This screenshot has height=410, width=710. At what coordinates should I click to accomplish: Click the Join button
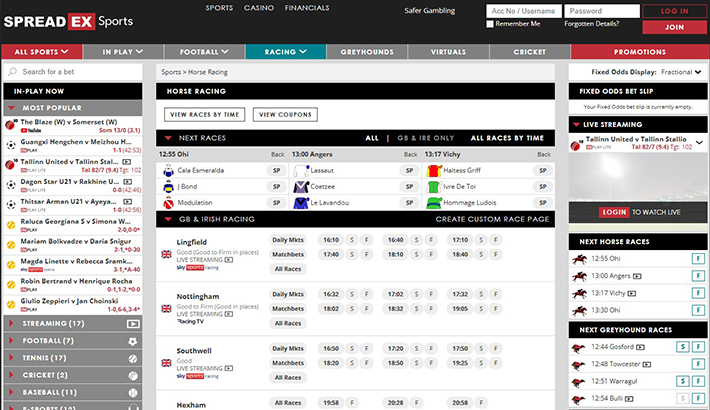[x=674, y=27]
